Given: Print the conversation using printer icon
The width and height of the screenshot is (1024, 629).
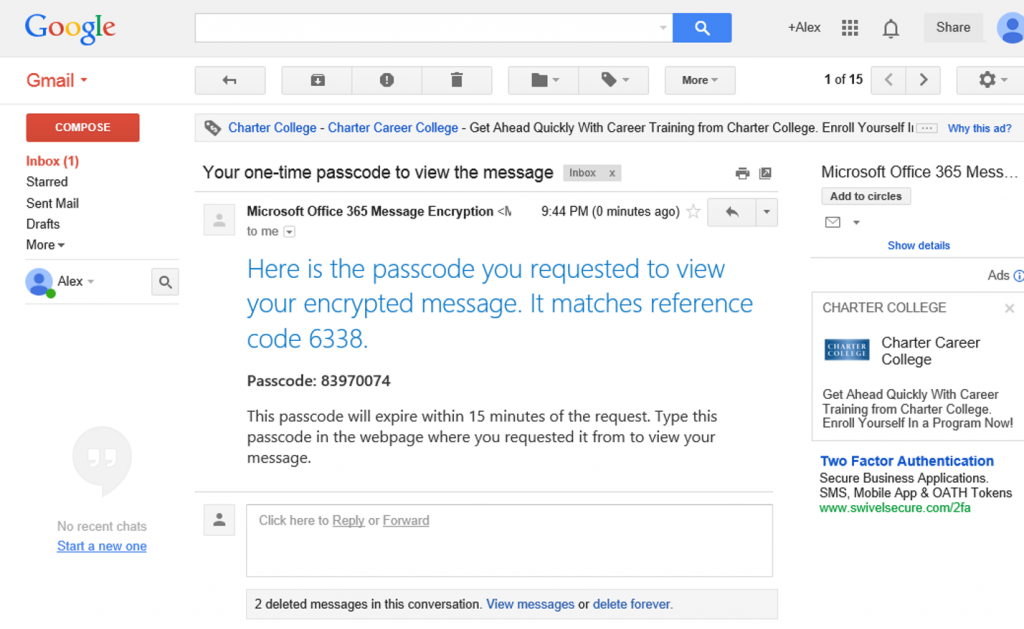Looking at the screenshot, I should (742, 173).
